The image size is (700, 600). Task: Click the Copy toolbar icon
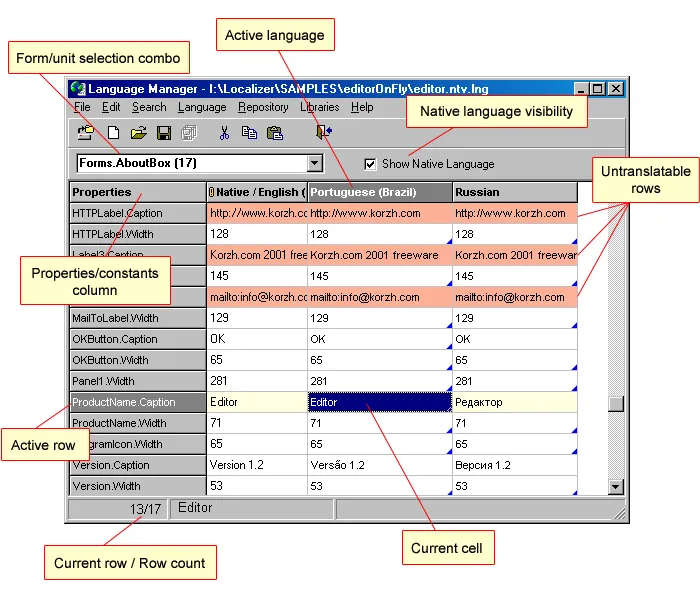249,132
